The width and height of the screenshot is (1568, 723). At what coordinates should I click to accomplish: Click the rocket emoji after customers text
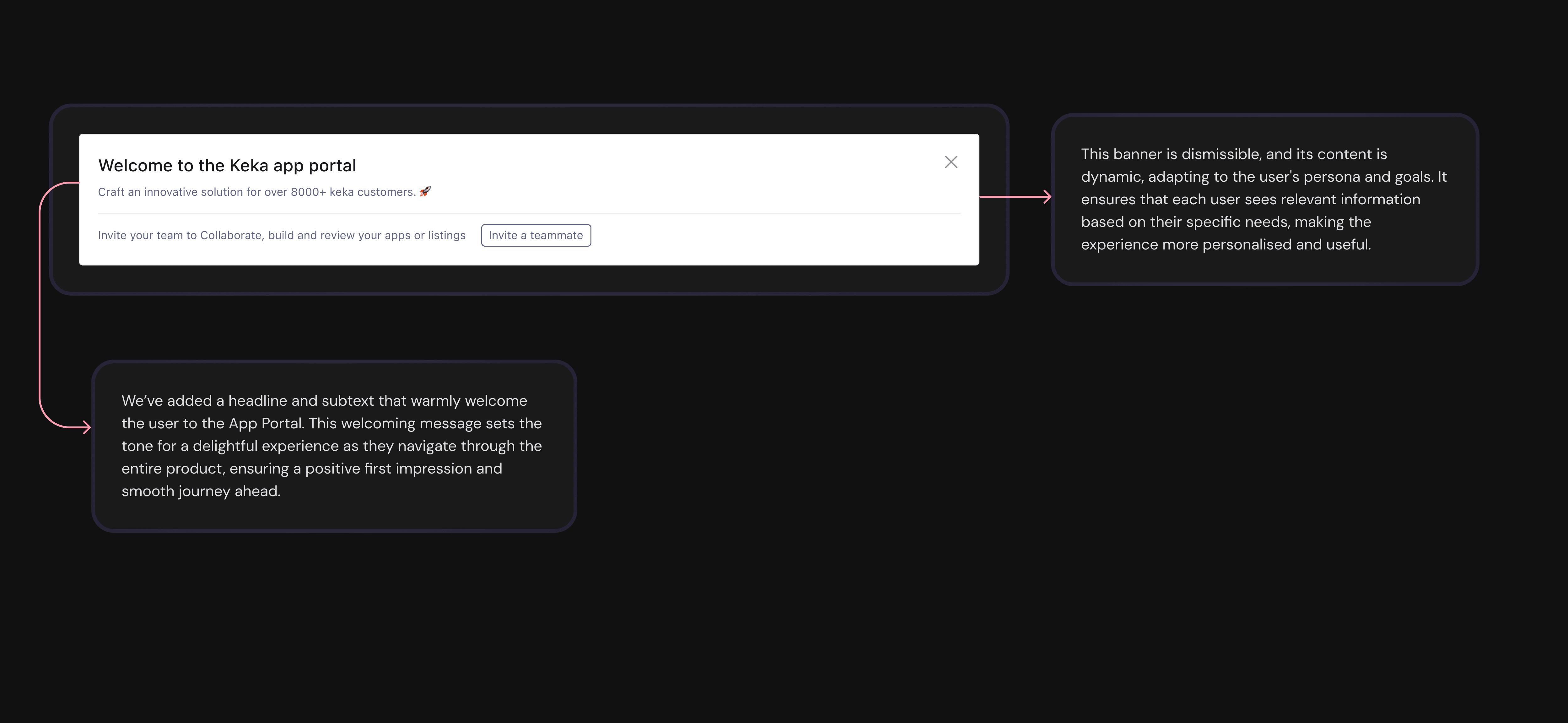(425, 191)
